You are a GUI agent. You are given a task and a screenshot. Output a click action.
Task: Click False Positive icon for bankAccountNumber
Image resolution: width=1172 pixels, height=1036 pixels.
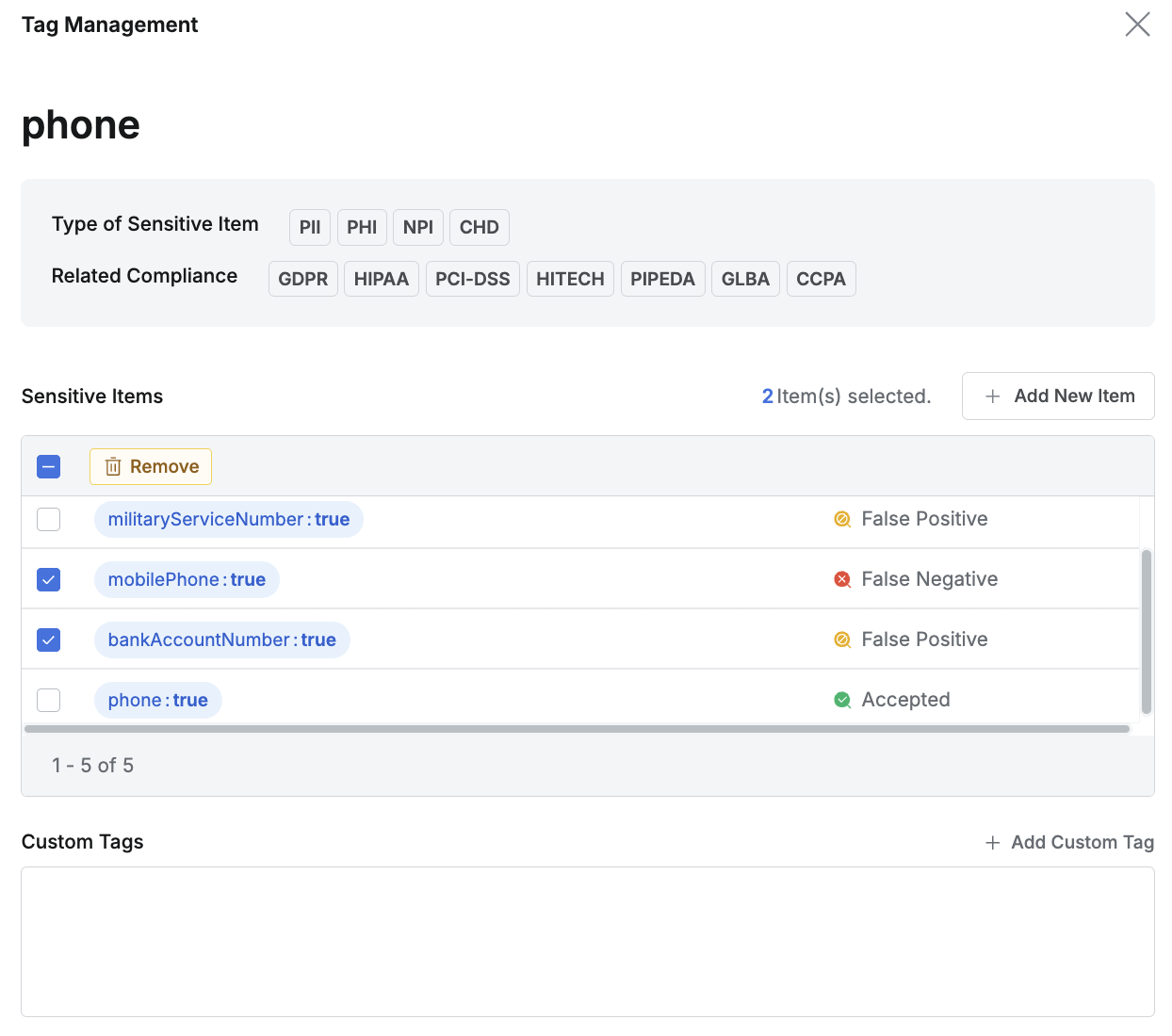pyautogui.click(x=842, y=639)
